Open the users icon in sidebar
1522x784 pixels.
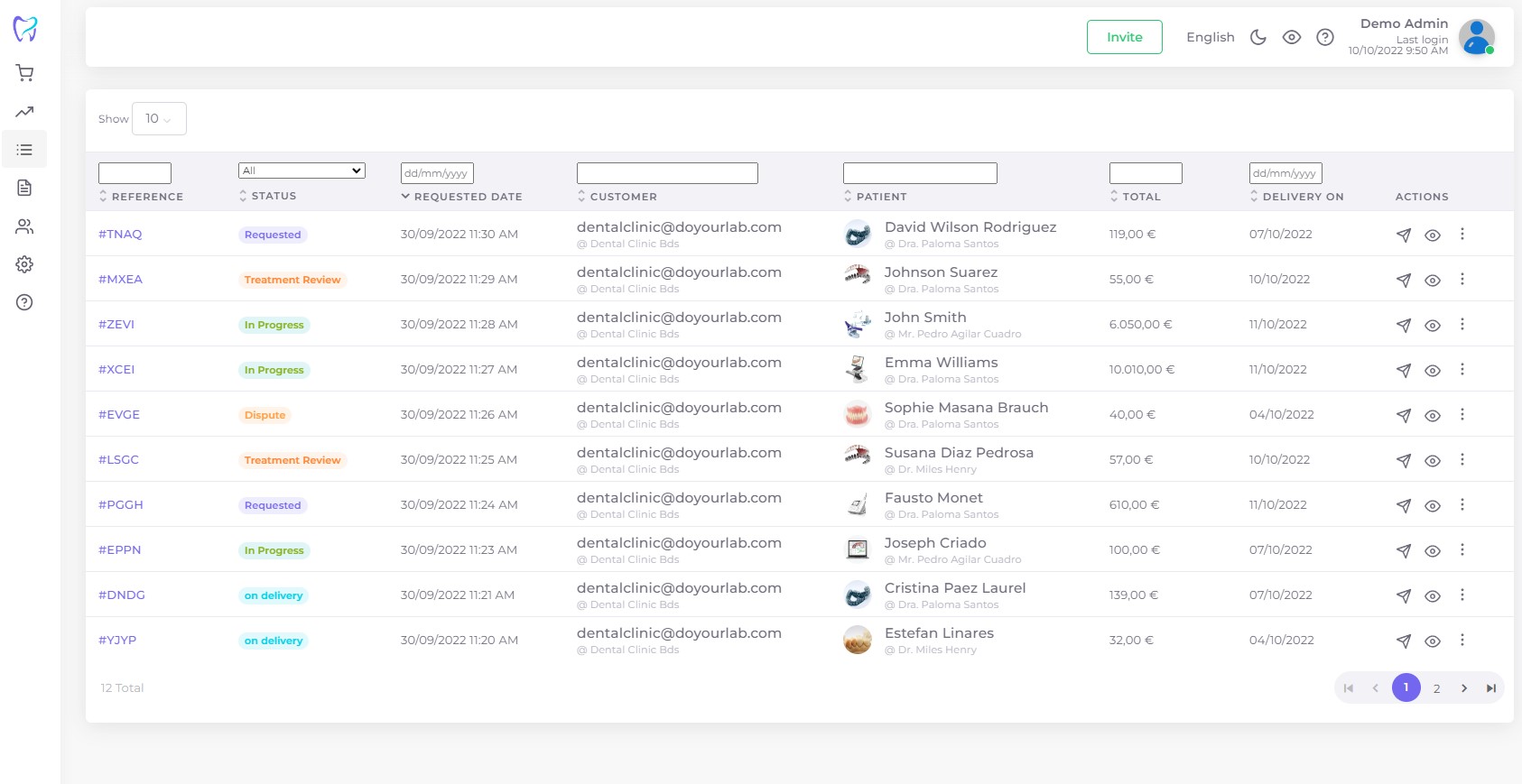(x=24, y=226)
